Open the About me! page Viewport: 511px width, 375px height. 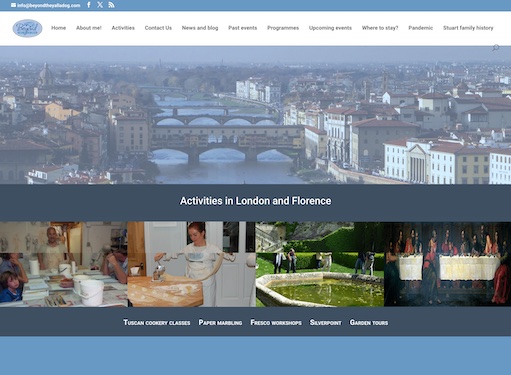(x=89, y=28)
